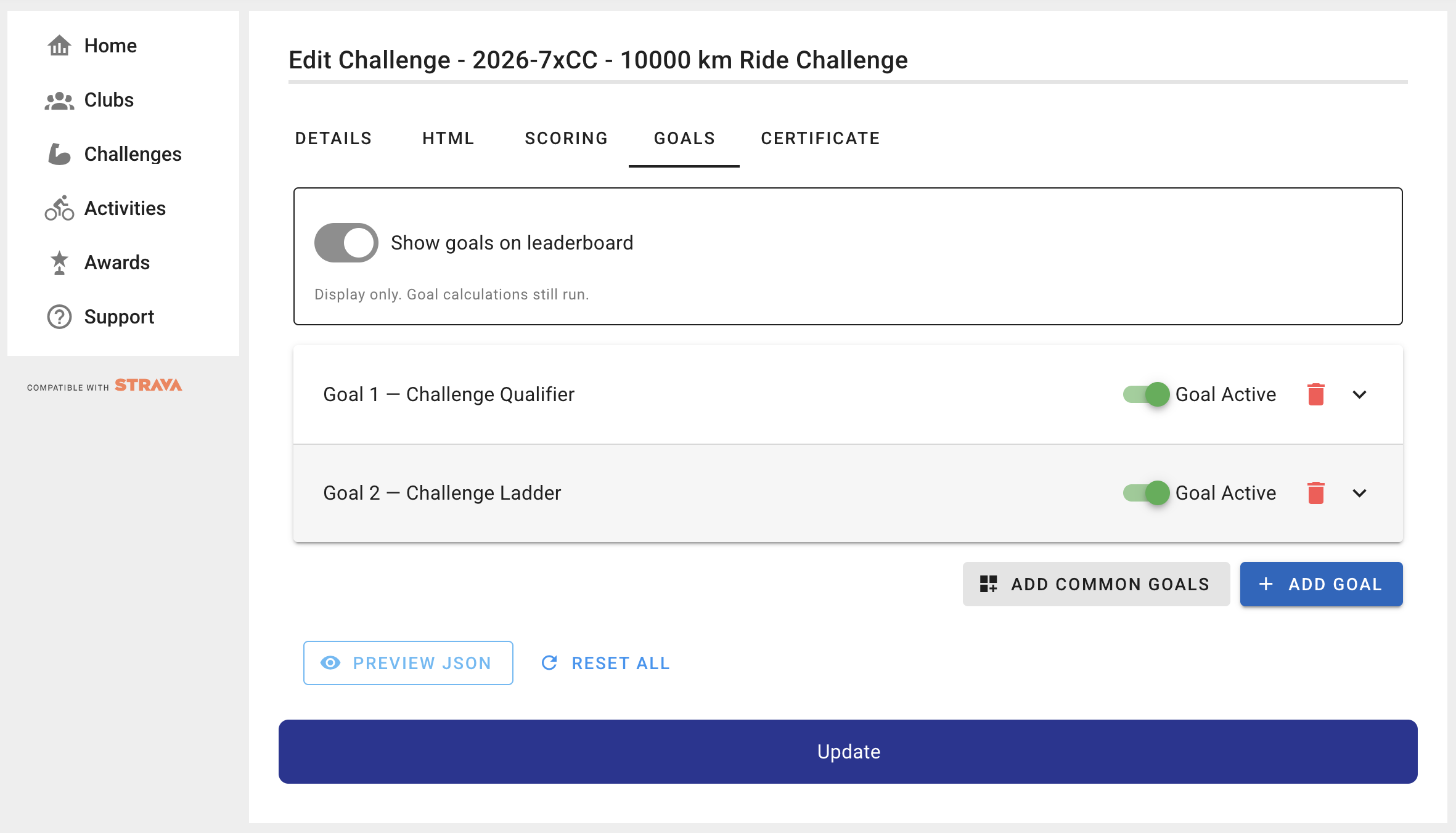Viewport: 1456px width, 833px height.
Task: Open the CERTIFICATE tab
Action: coord(820,138)
